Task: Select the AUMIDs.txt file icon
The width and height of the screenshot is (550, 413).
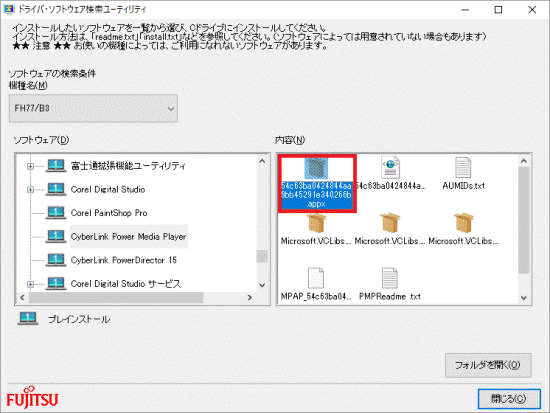Action: point(463,167)
